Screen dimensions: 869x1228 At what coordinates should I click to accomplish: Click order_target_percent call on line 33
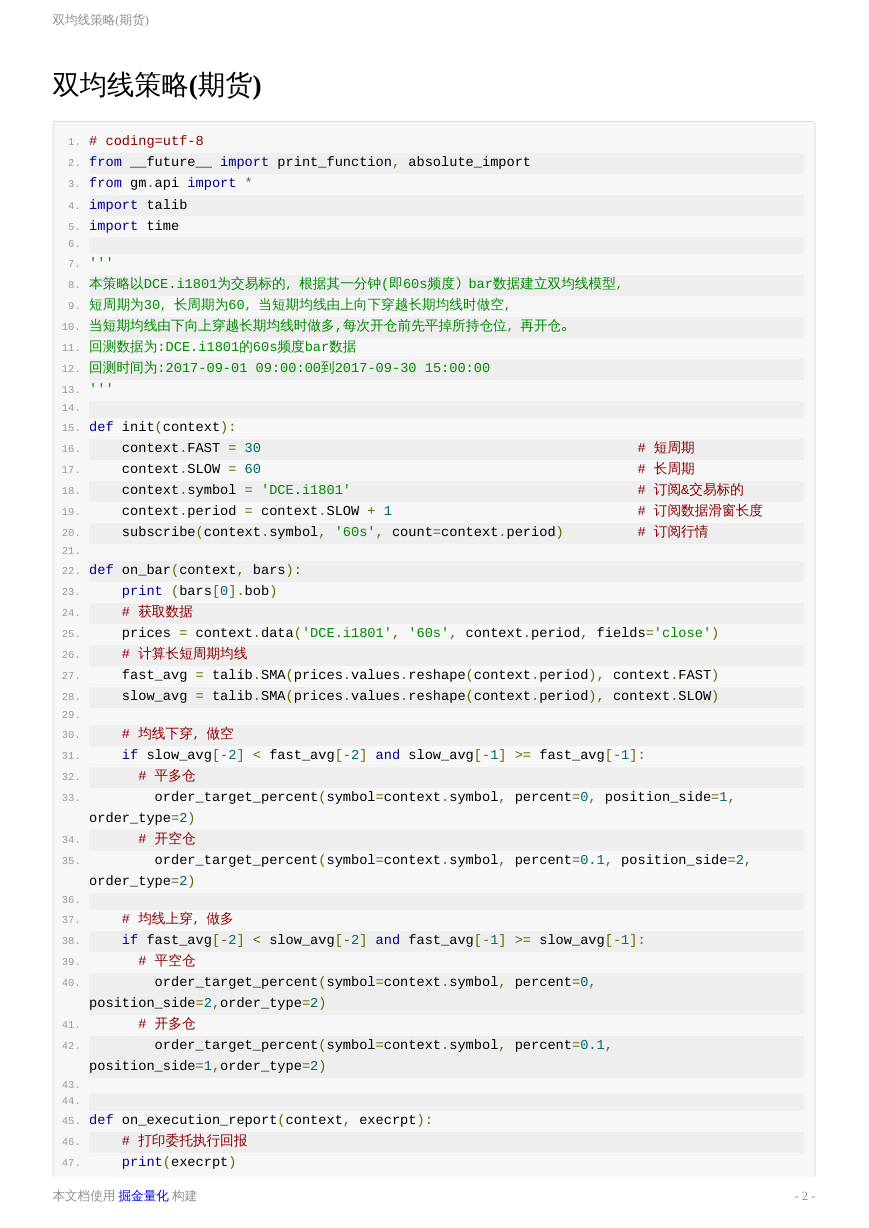point(412,808)
